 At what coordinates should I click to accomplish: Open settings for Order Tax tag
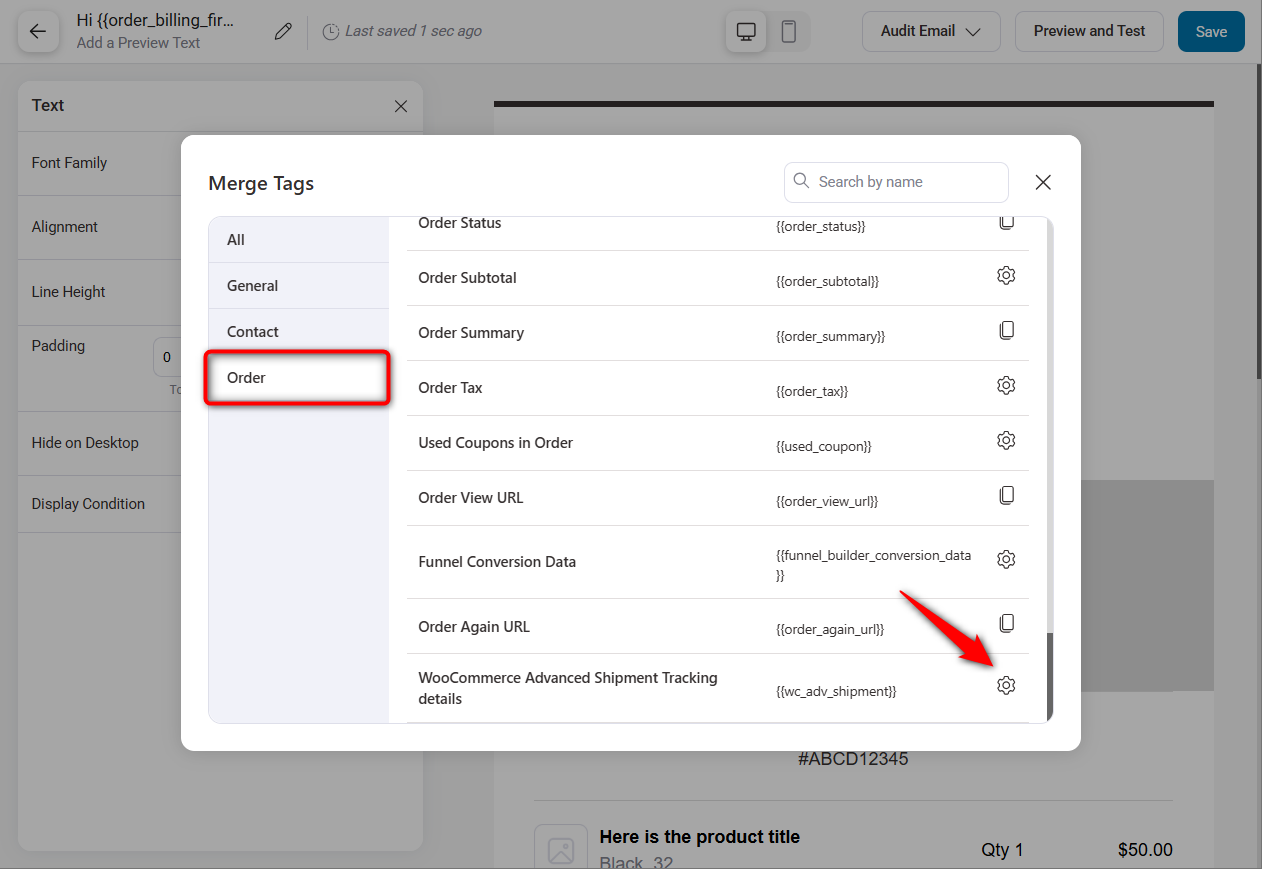point(1006,385)
